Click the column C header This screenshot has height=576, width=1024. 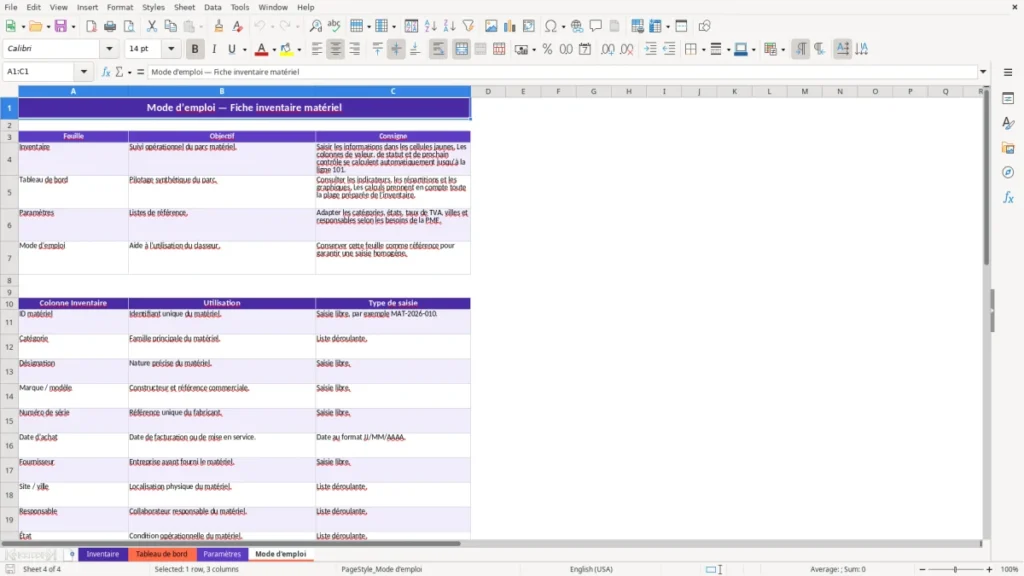[392, 91]
